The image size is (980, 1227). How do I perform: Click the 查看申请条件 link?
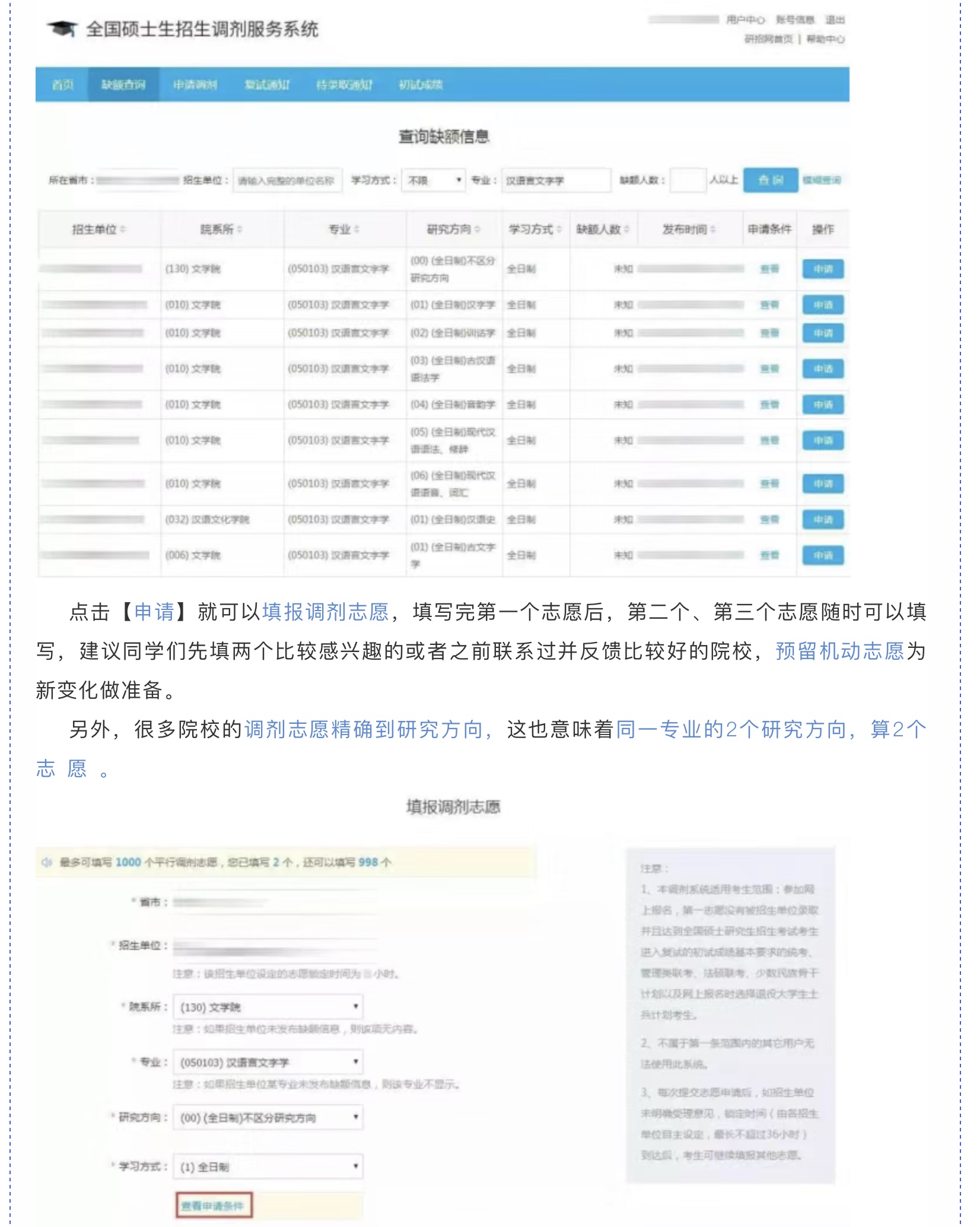(x=213, y=1206)
